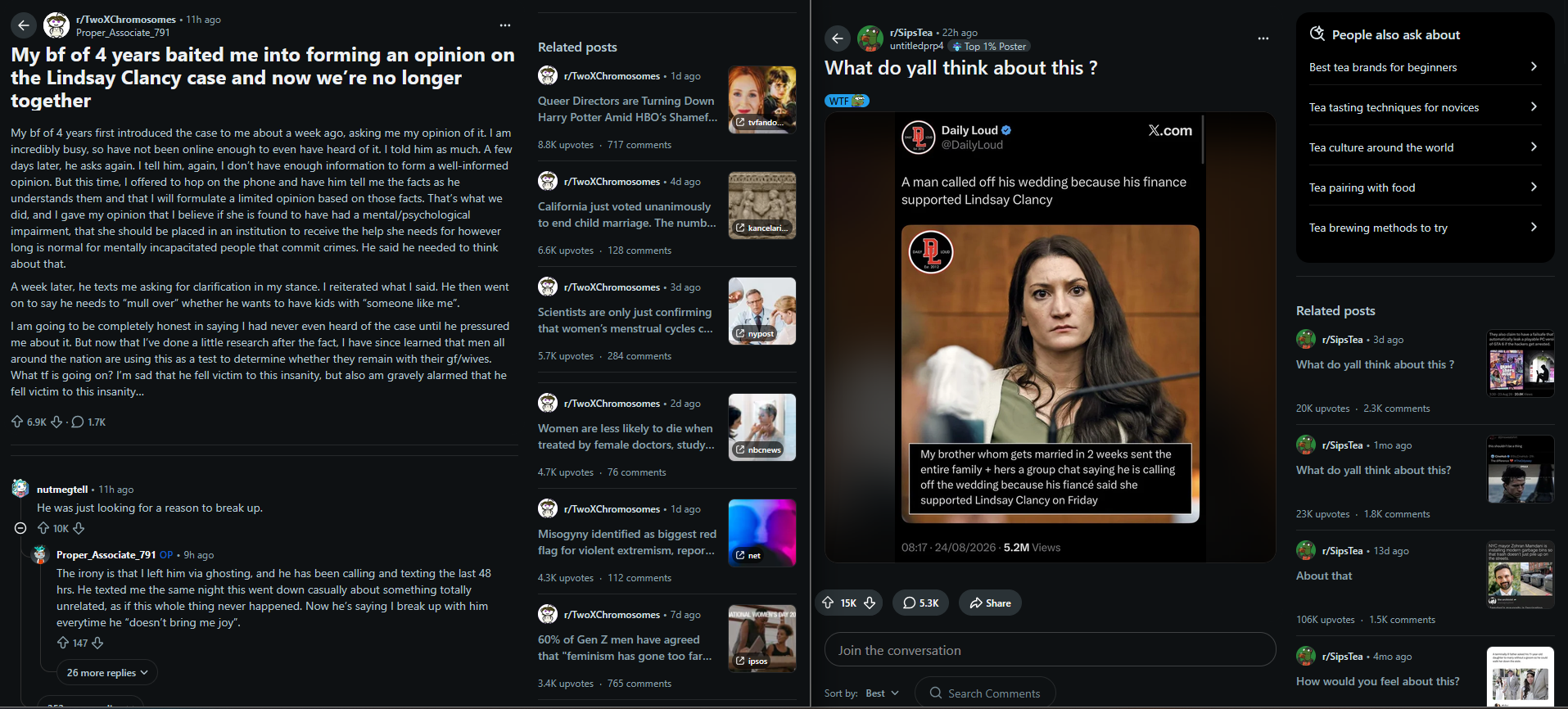
Task: Expand 'Tea tasting techniques for novices'
Action: 1424,107
